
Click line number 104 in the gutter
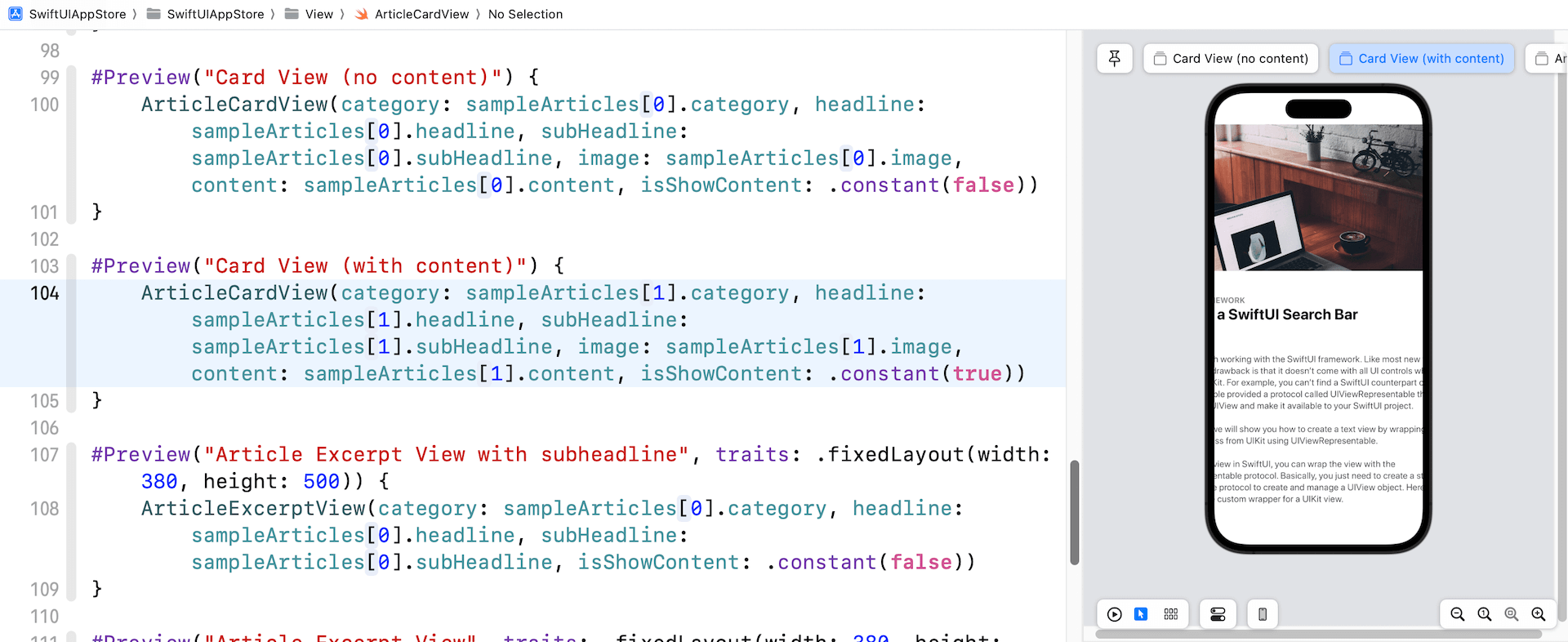coord(45,293)
